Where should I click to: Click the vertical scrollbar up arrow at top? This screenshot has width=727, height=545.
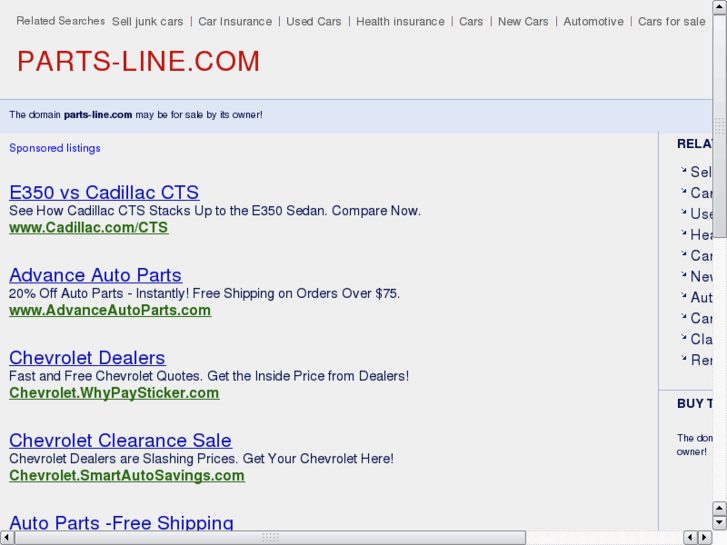719,6
